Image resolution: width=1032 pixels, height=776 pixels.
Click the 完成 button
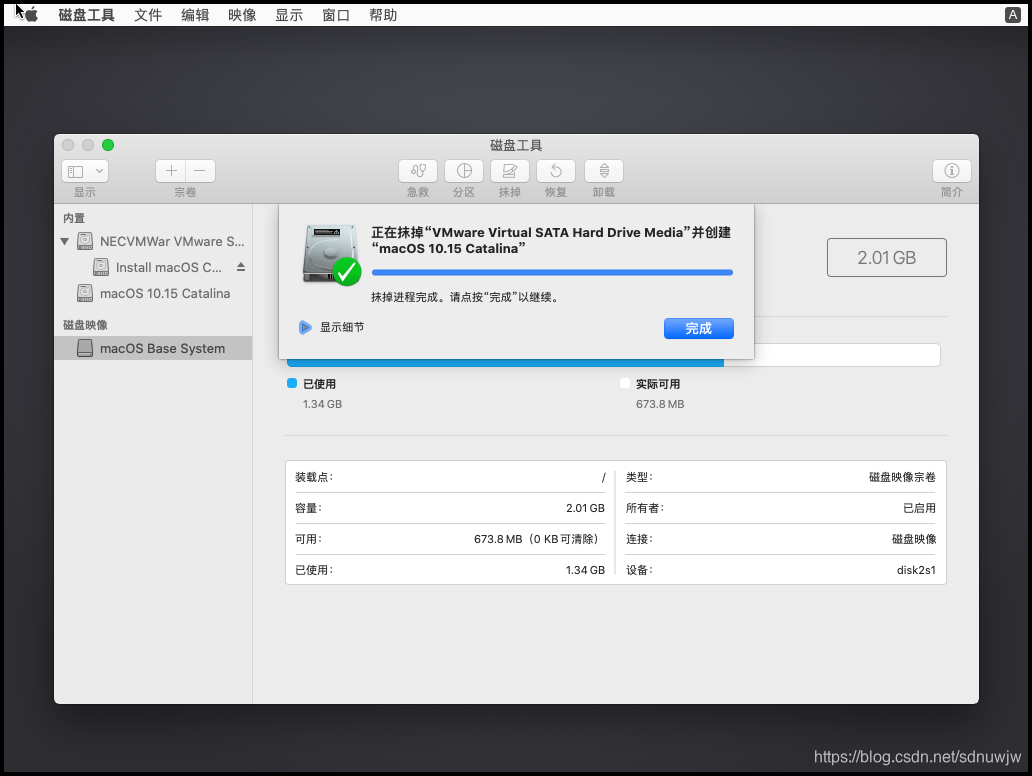[x=699, y=328]
